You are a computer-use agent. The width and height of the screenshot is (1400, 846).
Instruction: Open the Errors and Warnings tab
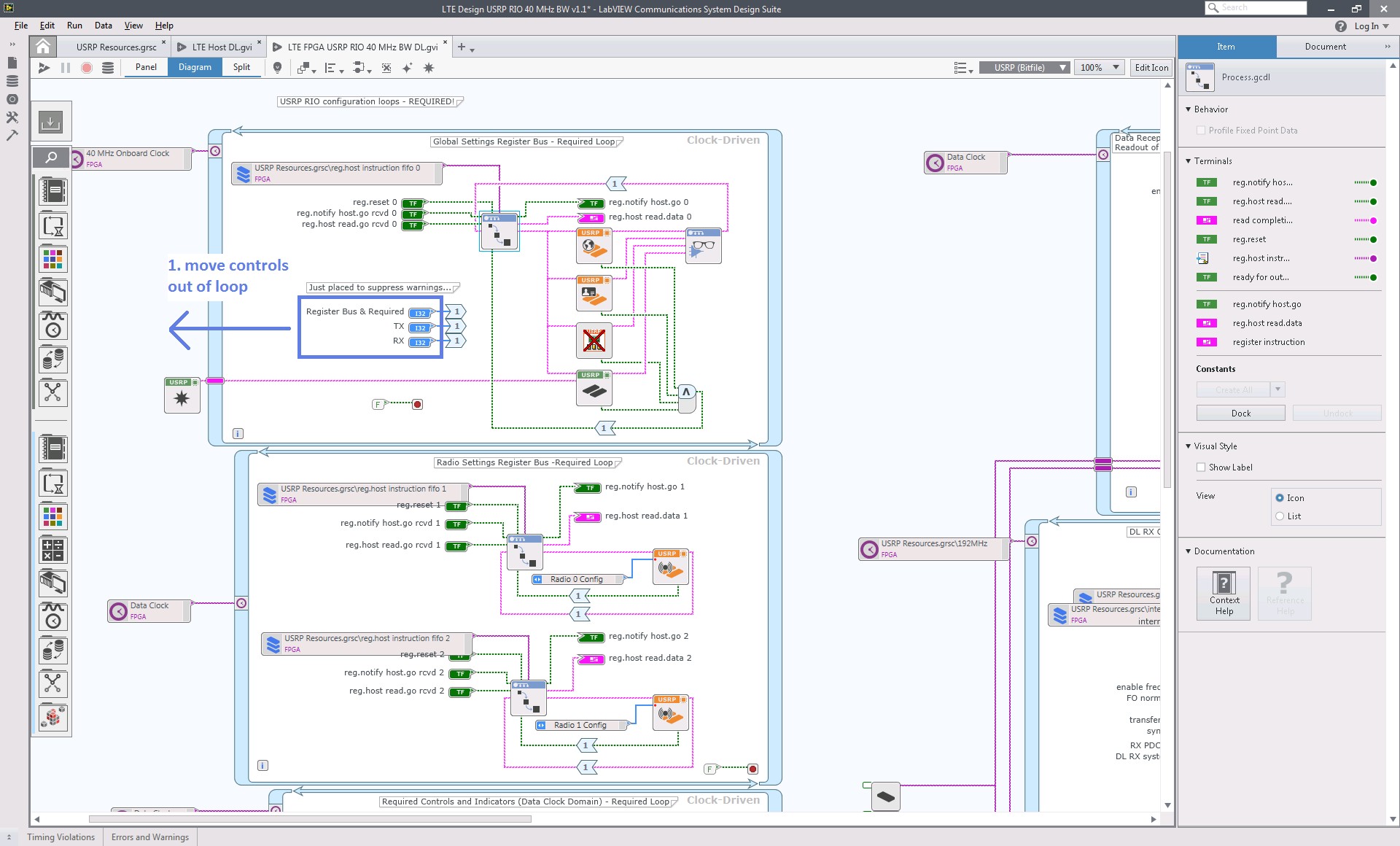click(150, 837)
